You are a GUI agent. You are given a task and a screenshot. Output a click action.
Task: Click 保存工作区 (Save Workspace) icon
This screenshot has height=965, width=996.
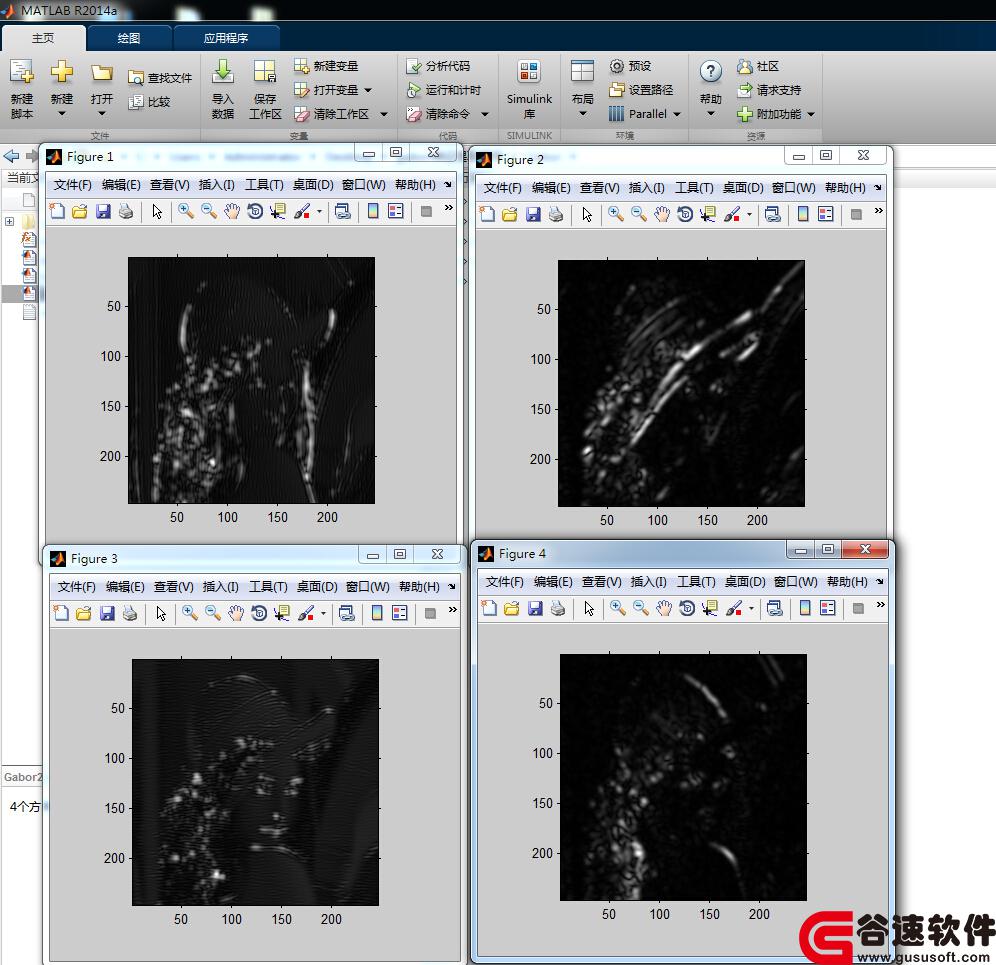[265, 72]
